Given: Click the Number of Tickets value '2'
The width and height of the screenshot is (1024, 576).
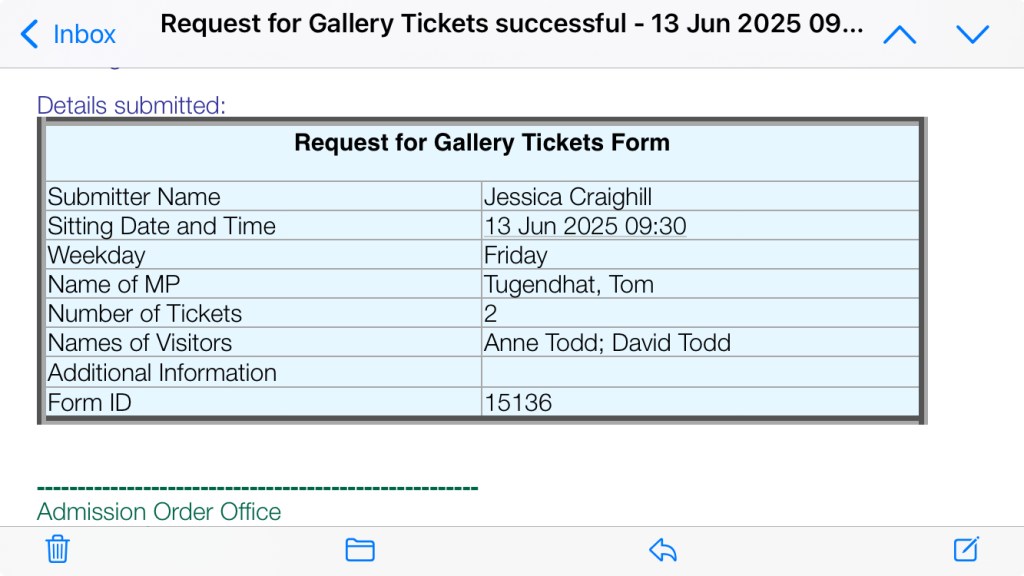Looking at the screenshot, I should [491, 314].
